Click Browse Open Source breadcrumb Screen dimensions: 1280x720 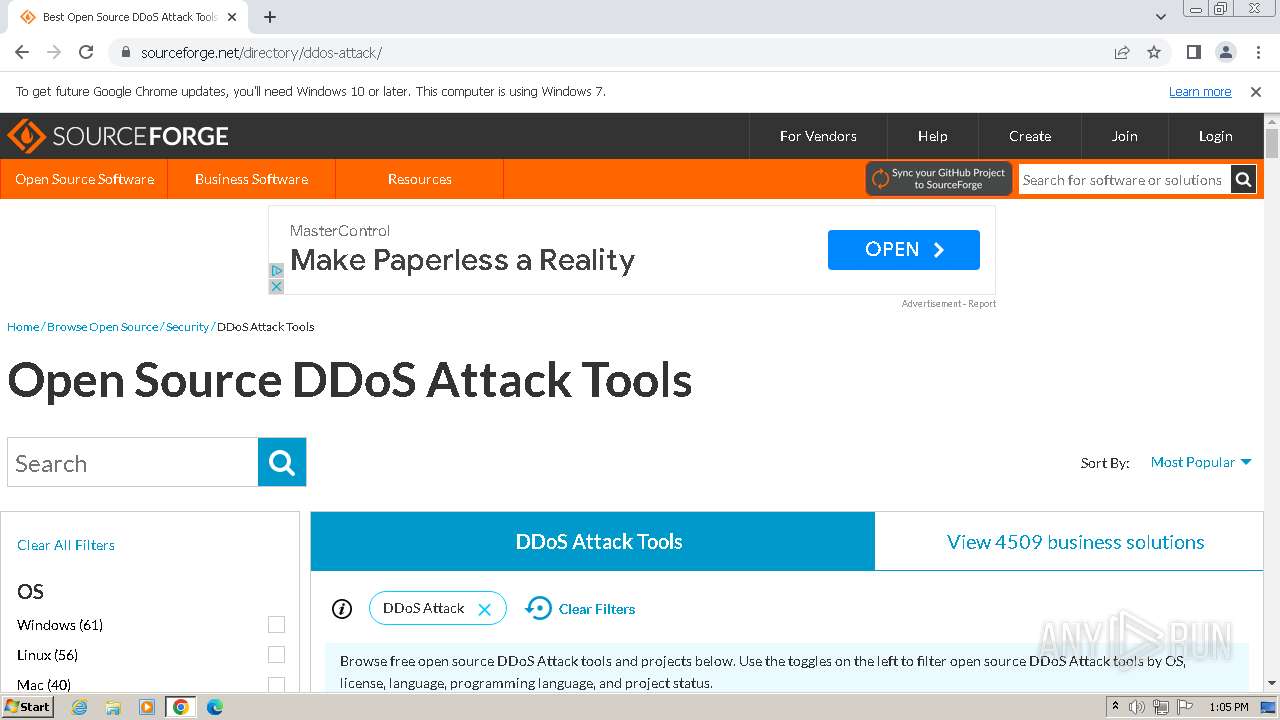102,327
